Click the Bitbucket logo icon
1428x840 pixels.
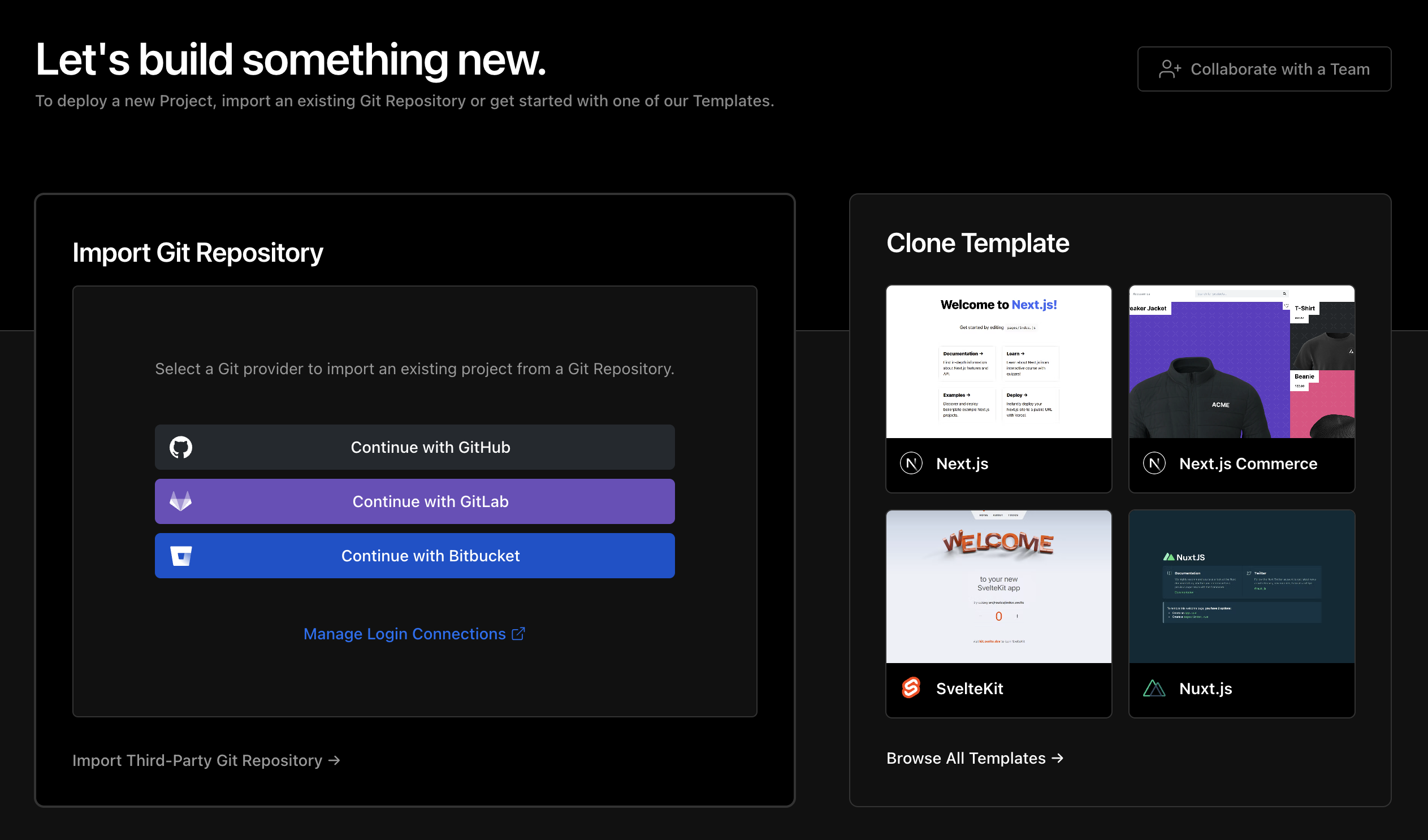[180, 556]
